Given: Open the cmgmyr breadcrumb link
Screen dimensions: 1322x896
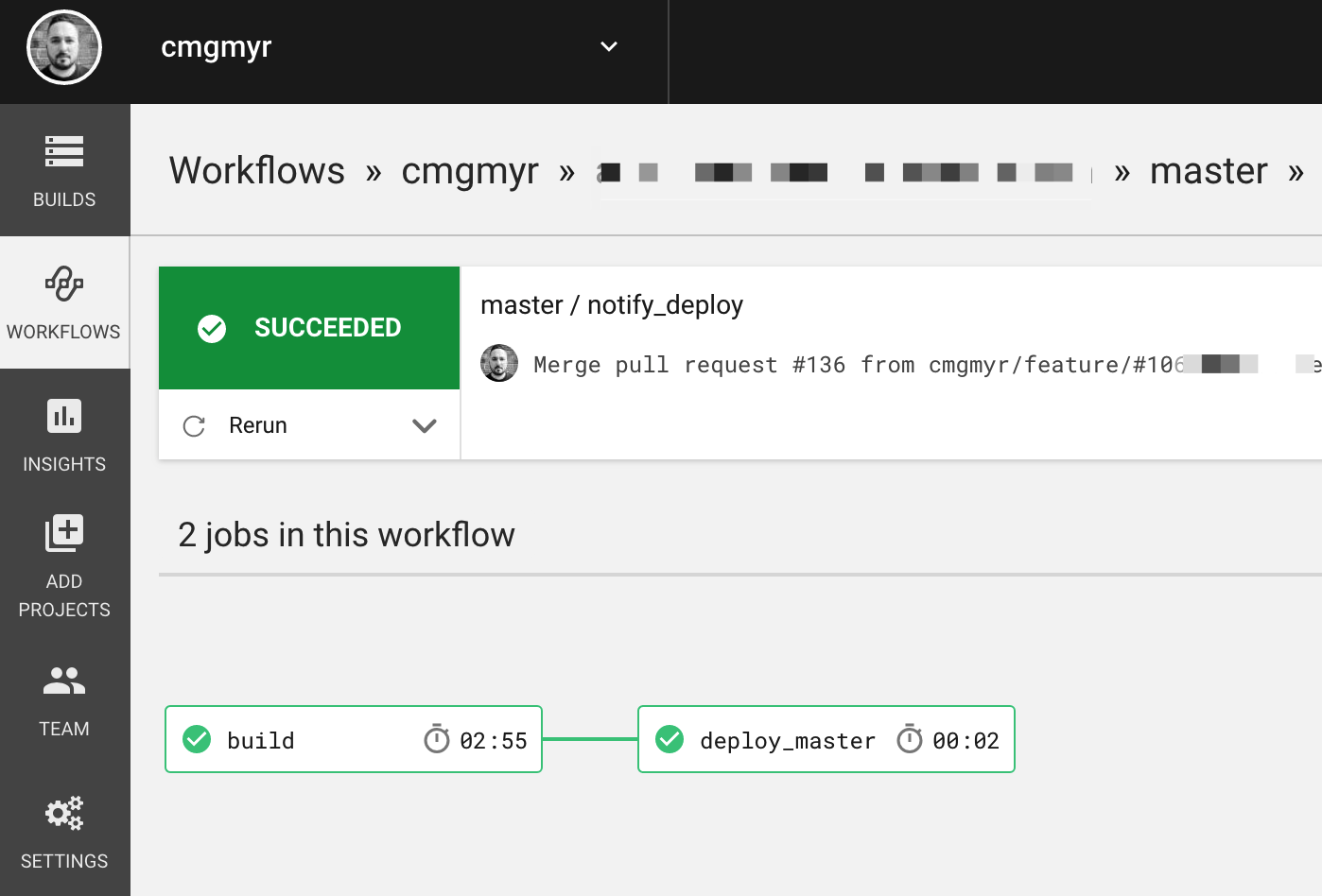Looking at the screenshot, I should coord(470,171).
